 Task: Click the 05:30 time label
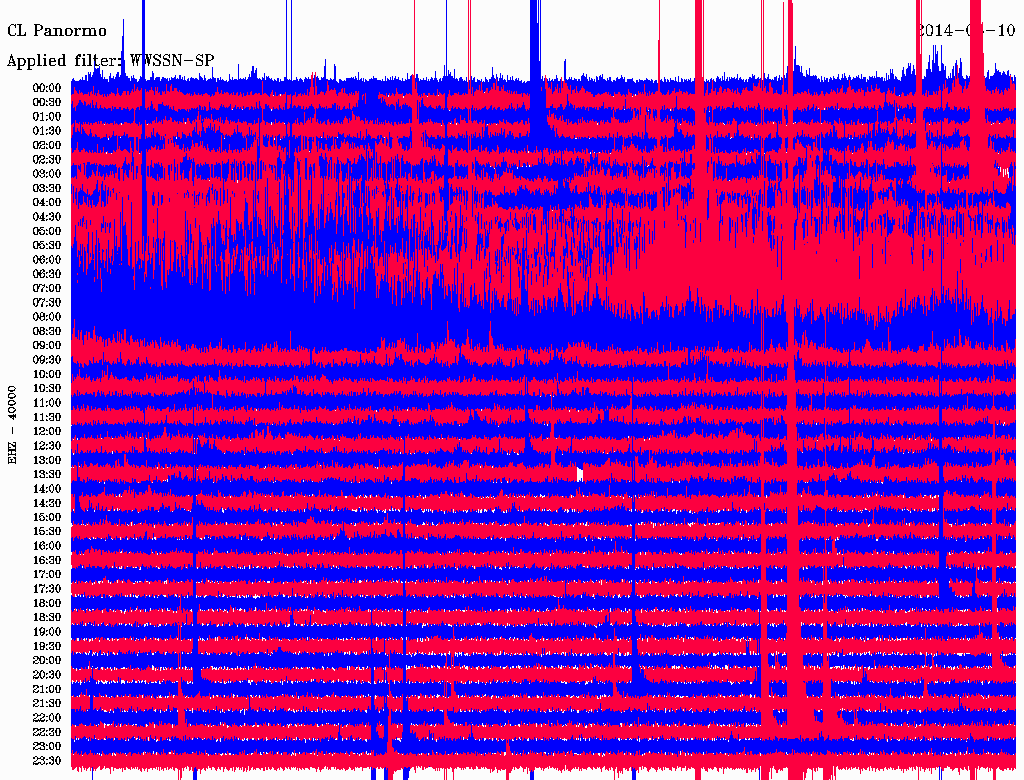click(x=47, y=245)
